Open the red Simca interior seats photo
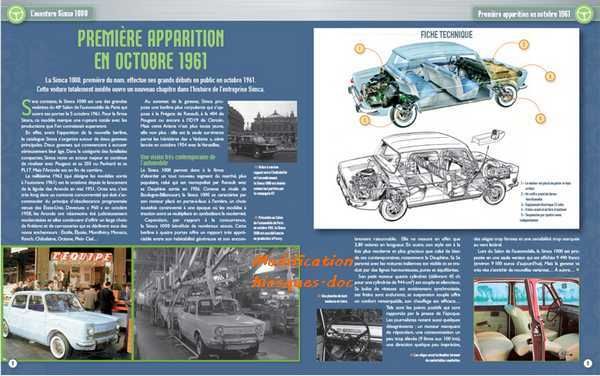 pyautogui.click(x=526, y=320)
